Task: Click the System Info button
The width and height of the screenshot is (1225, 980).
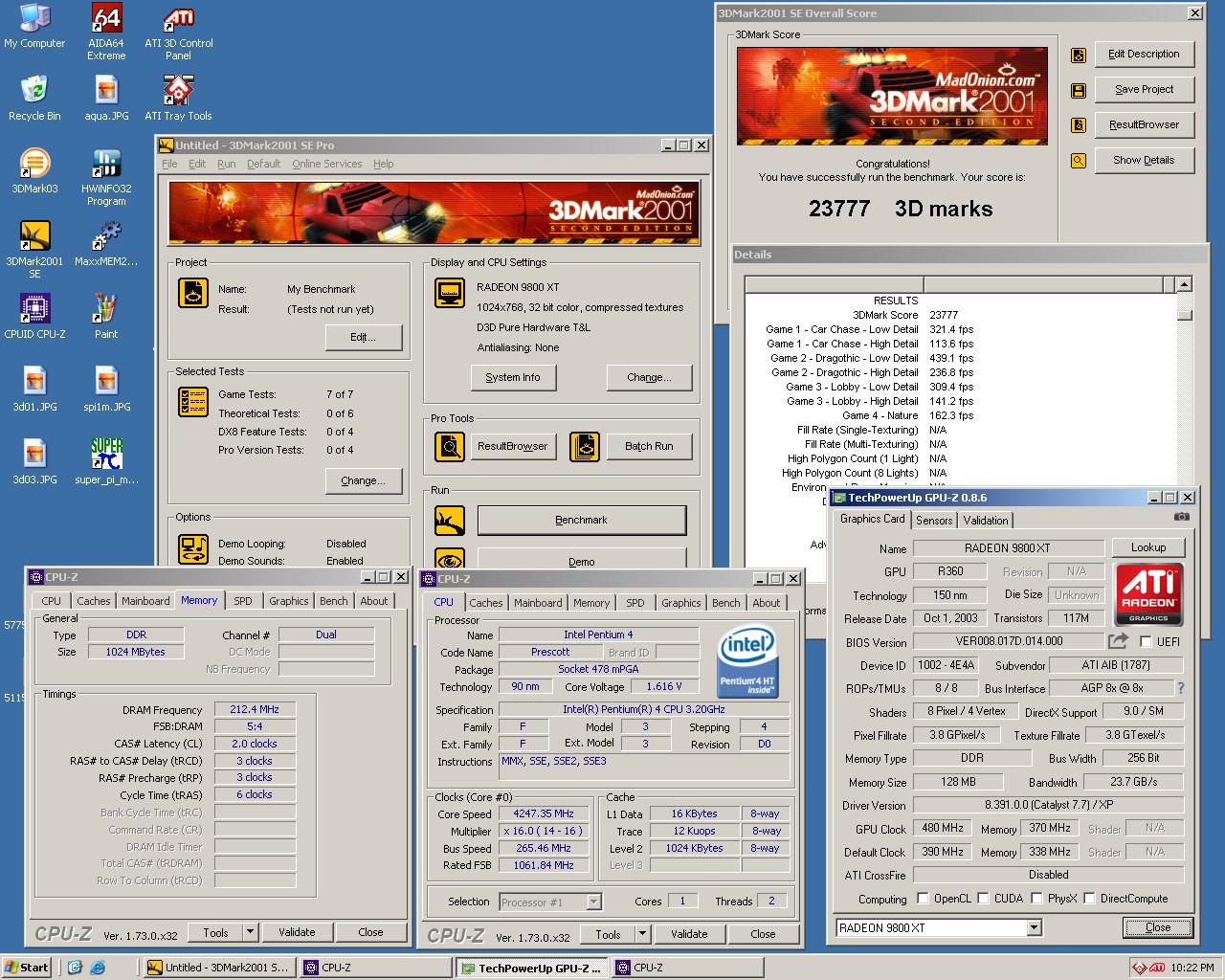Action: point(513,377)
